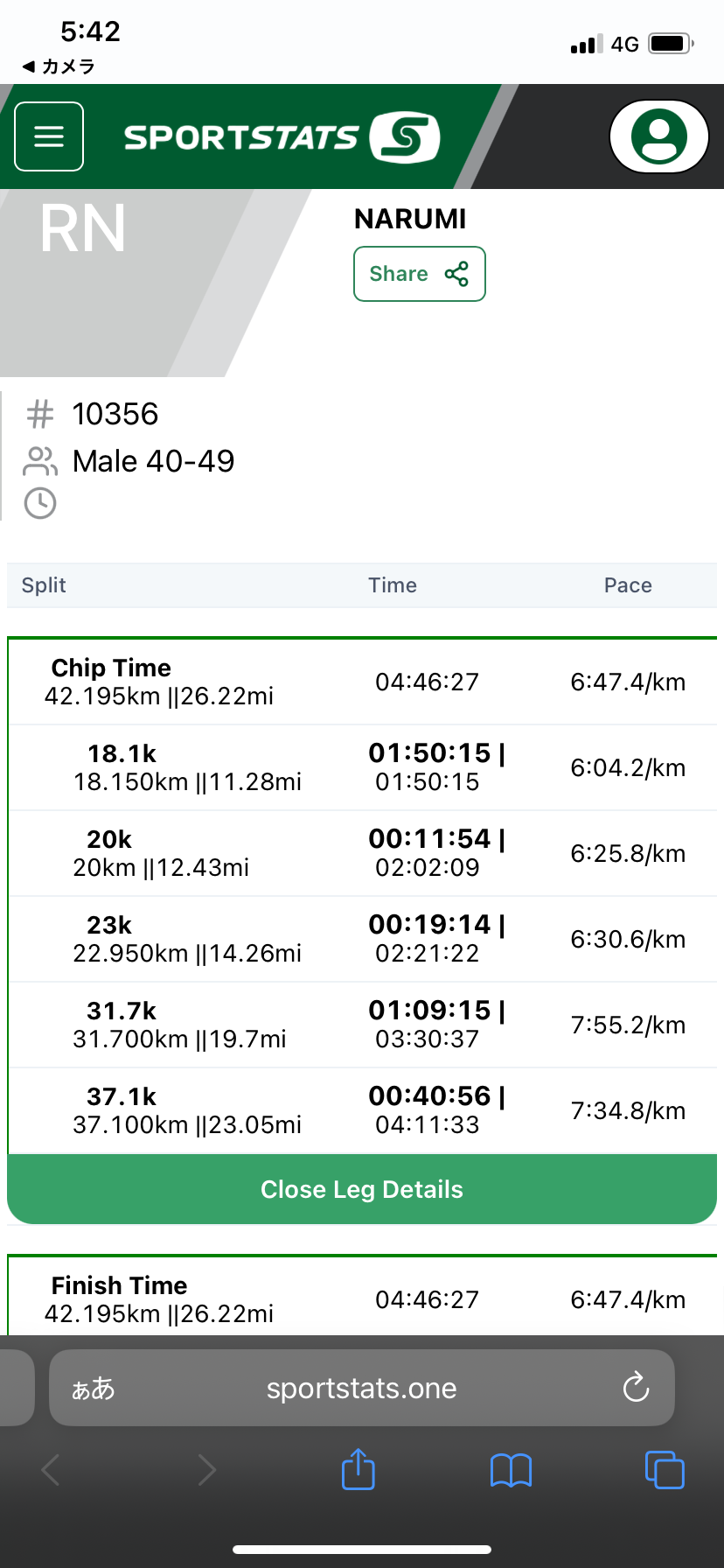
Task: Tap the Split column header
Action: 44,585
